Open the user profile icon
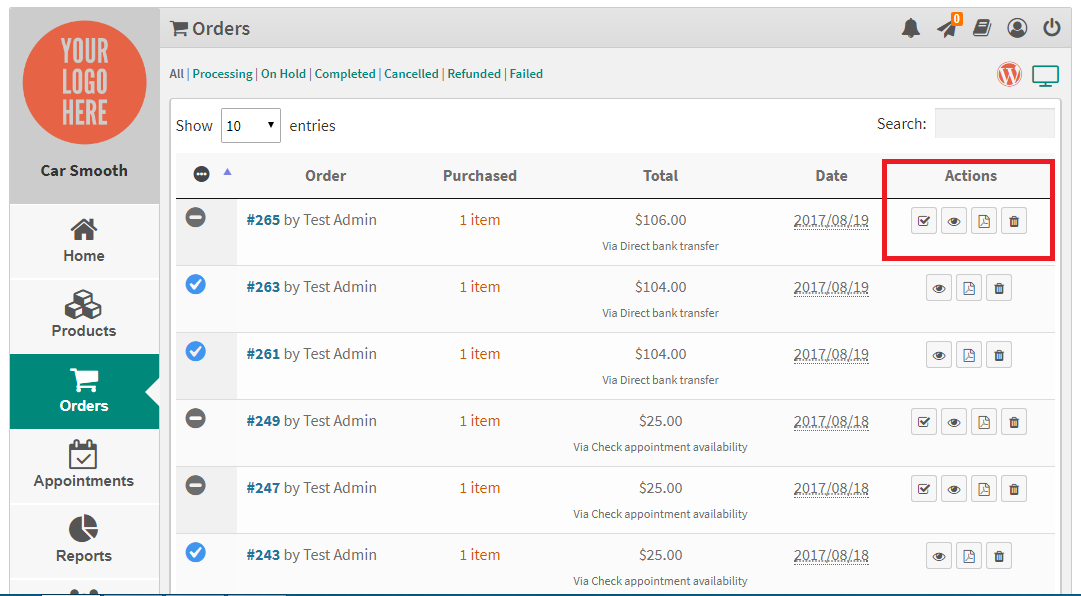The width and height of the screenshot is (1081, 596). tap(1017, 28)
